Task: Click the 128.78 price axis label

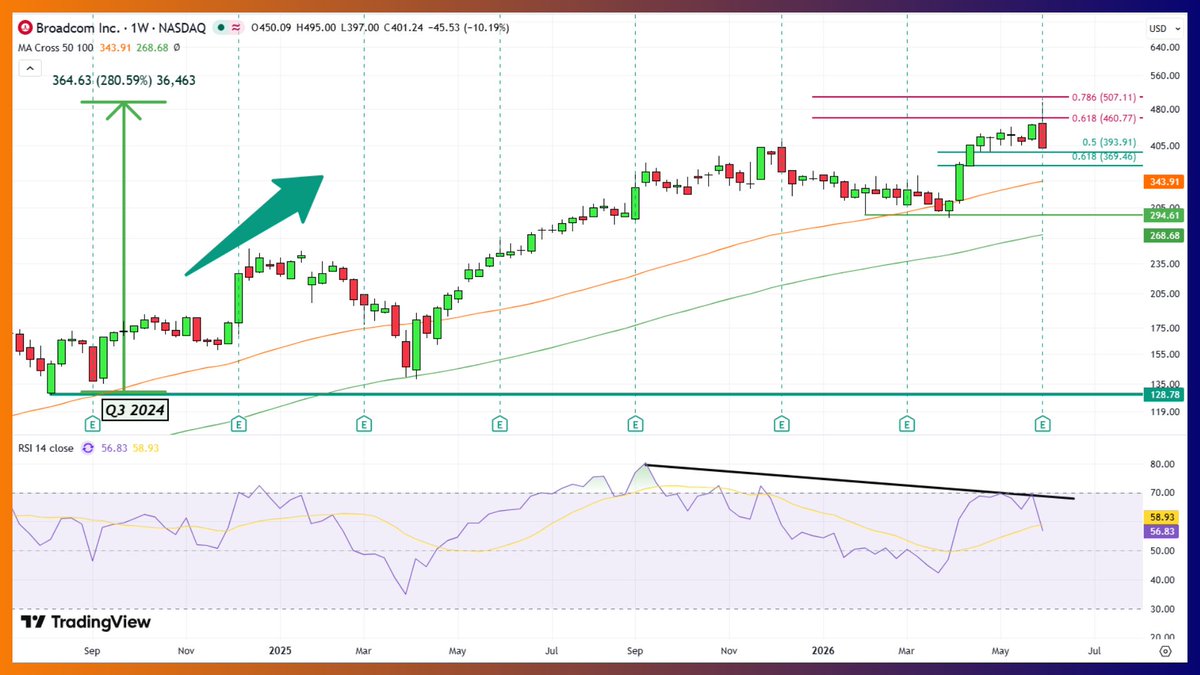Action: 1165,395
